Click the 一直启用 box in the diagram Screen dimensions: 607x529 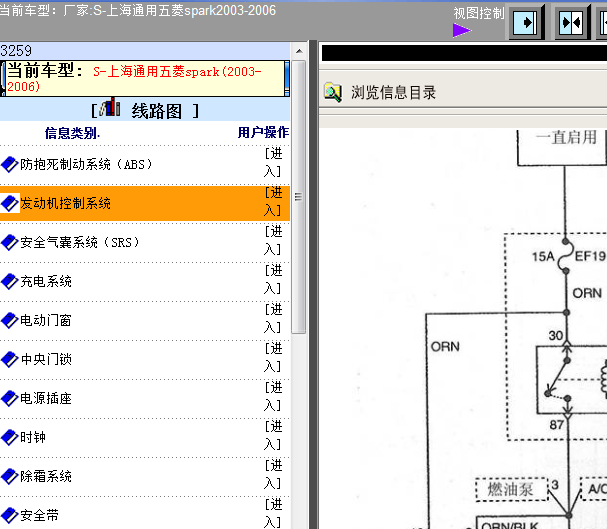(x=562, y=149)
